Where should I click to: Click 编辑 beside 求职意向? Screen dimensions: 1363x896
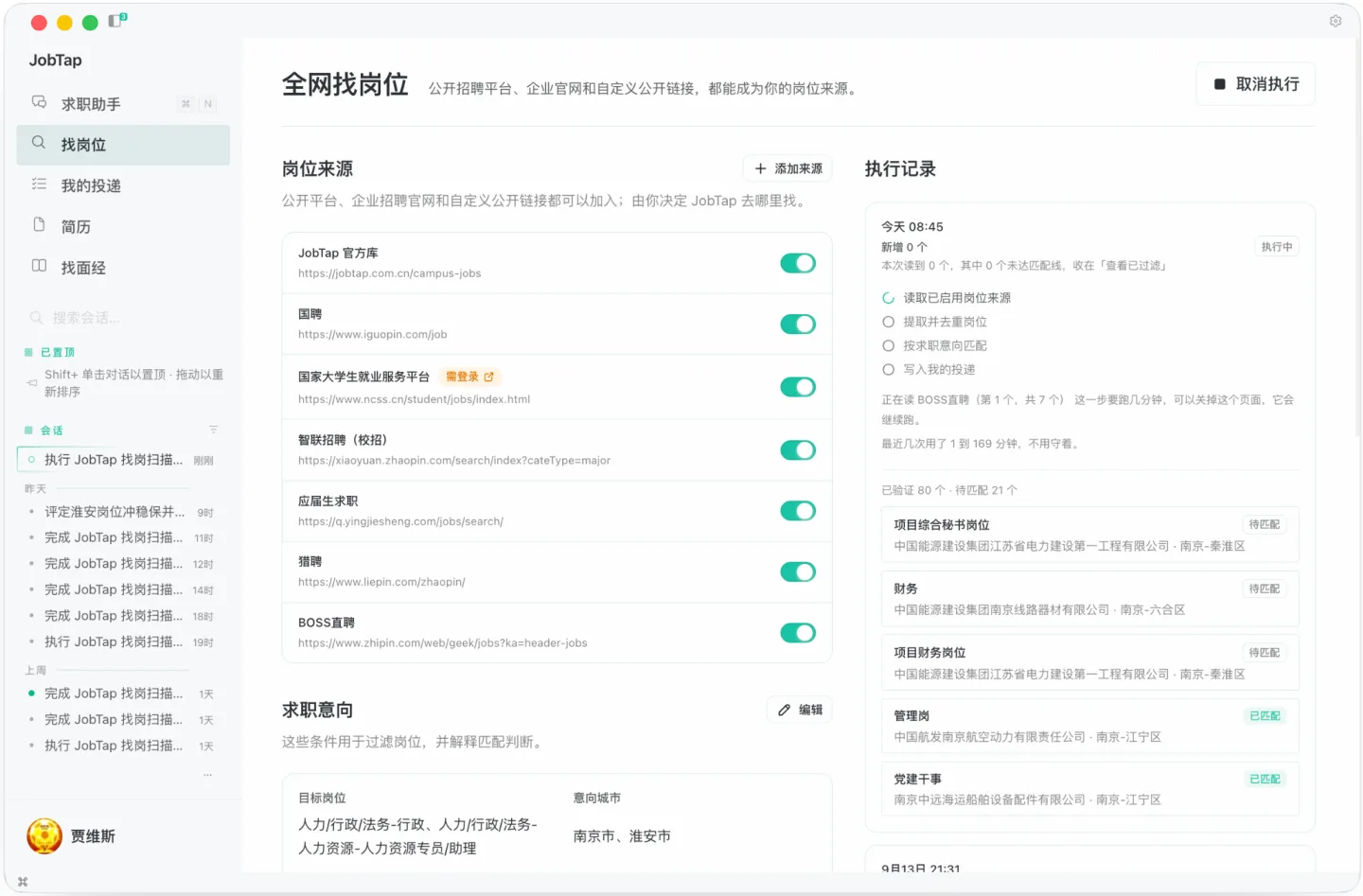(800, 710)
